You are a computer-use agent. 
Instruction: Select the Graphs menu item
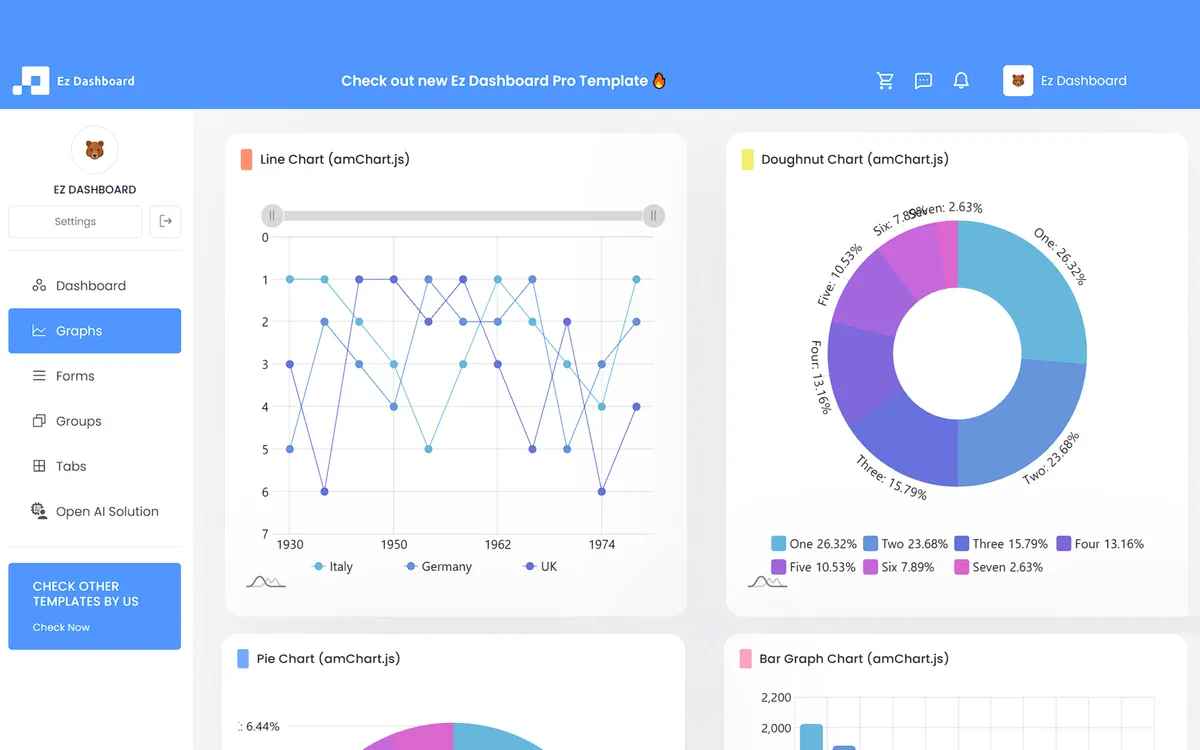point(94,331)
